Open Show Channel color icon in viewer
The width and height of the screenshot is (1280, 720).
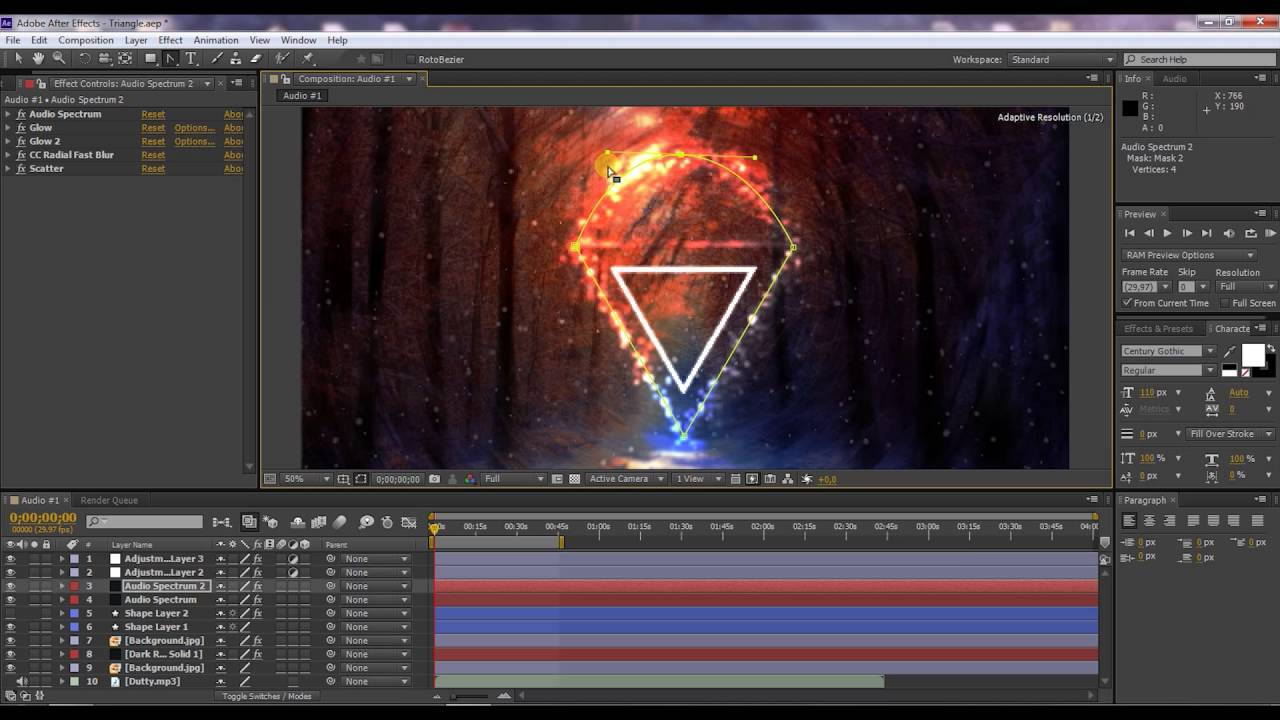tap(469, 479)
